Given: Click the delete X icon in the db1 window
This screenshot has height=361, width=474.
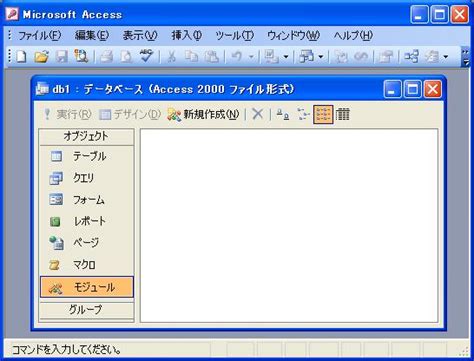Looking at the screenshot, I should 257,114.
